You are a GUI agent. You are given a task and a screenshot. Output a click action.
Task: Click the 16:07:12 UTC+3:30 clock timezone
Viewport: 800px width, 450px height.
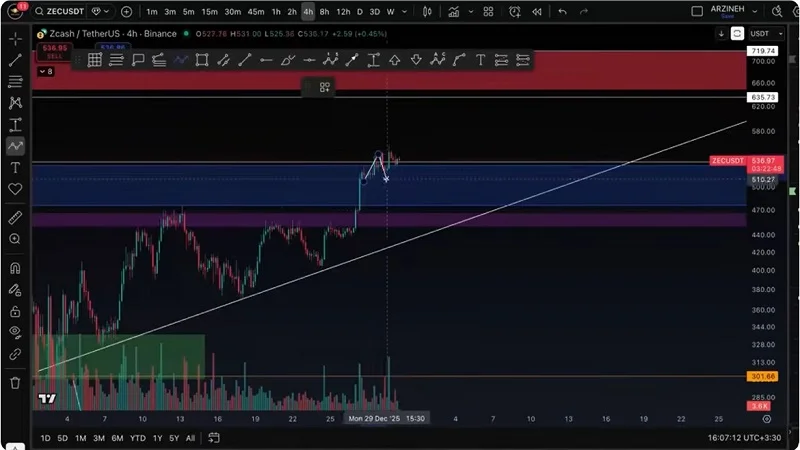coord(745,438)
